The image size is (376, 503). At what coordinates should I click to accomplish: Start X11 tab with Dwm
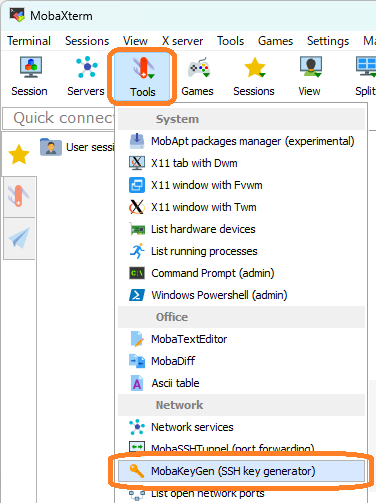point(241,163)
